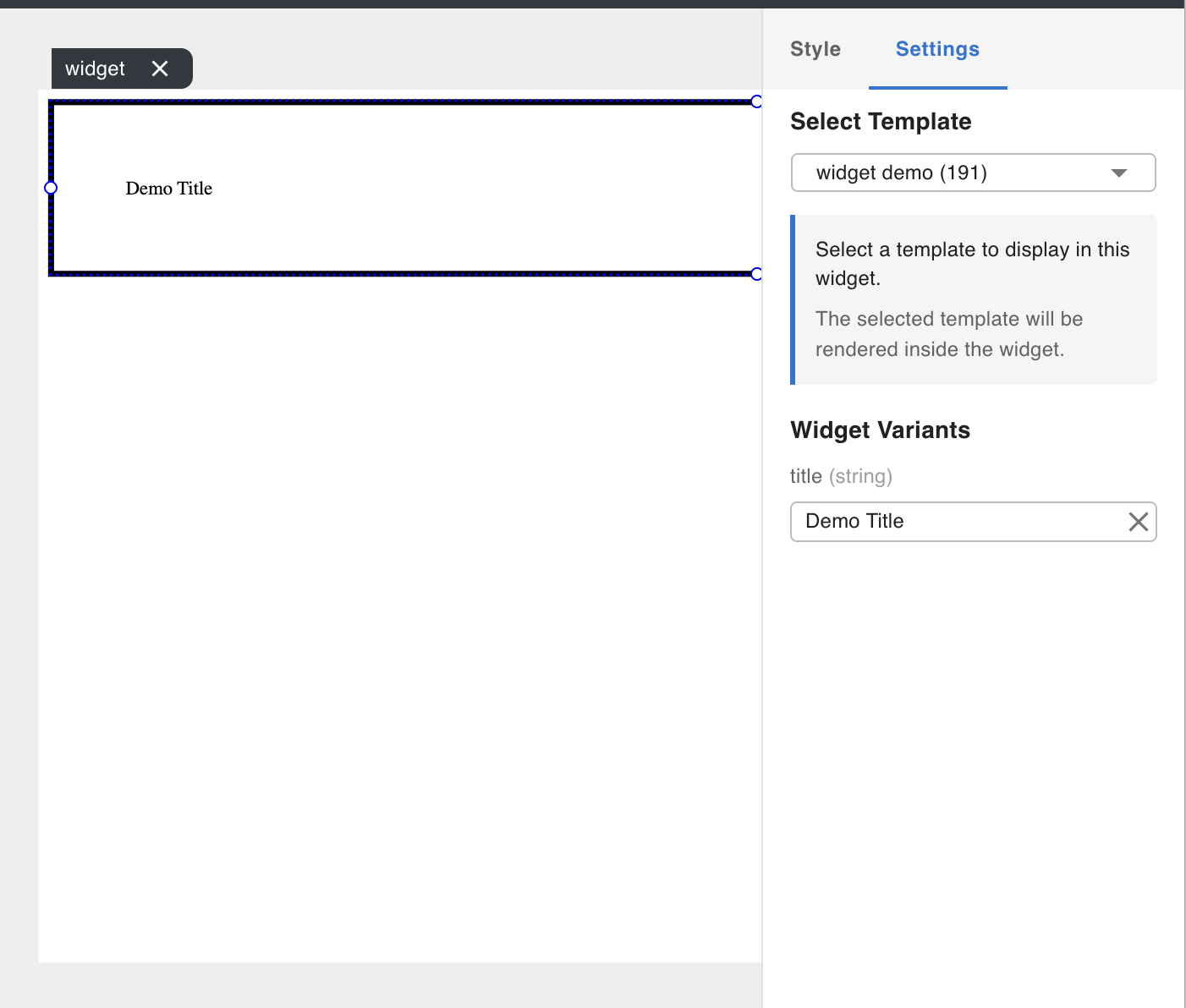The width and height of the screenshot is (1186, 1008).
Task: Click the title (string) field label
Action: pyautogui.click(x=840, y=476)
